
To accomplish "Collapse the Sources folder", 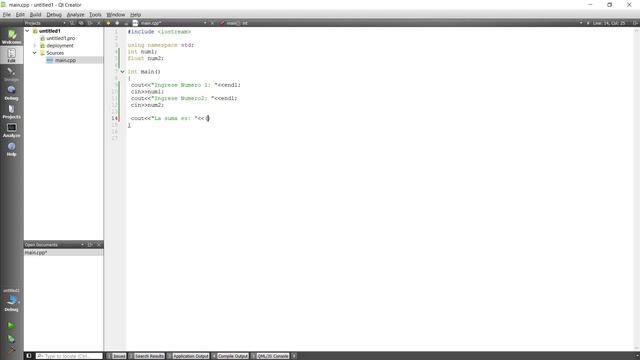I will pyautogui.click(x=35, y=53).
